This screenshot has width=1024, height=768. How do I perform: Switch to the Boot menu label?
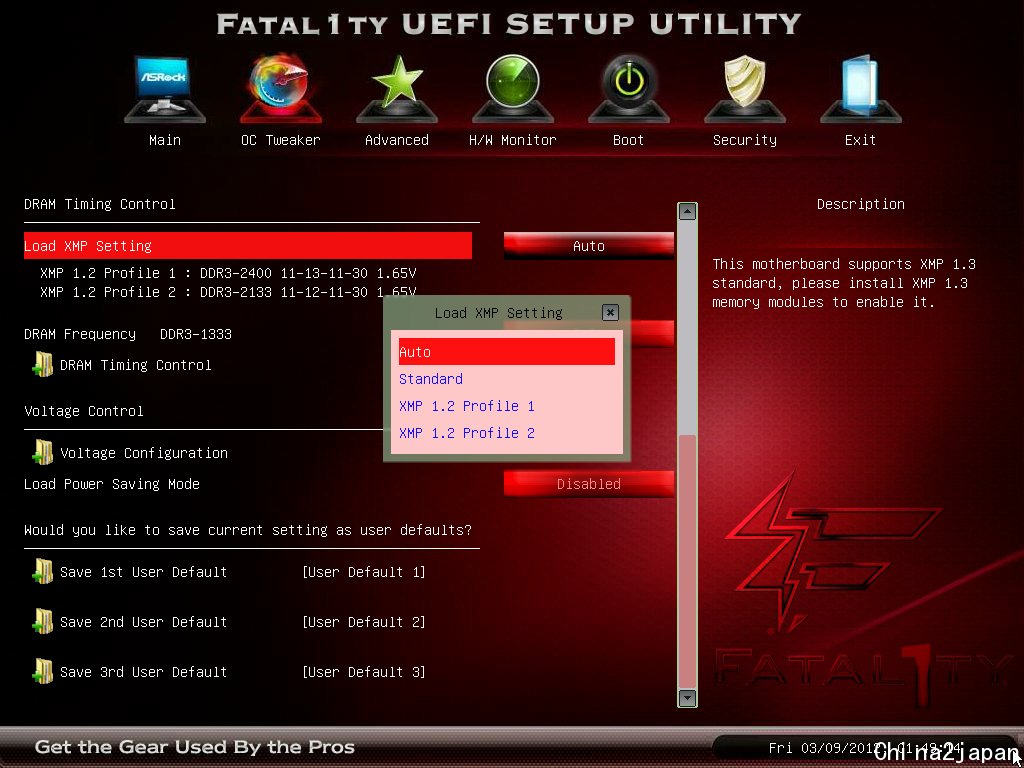click(628, 140)
